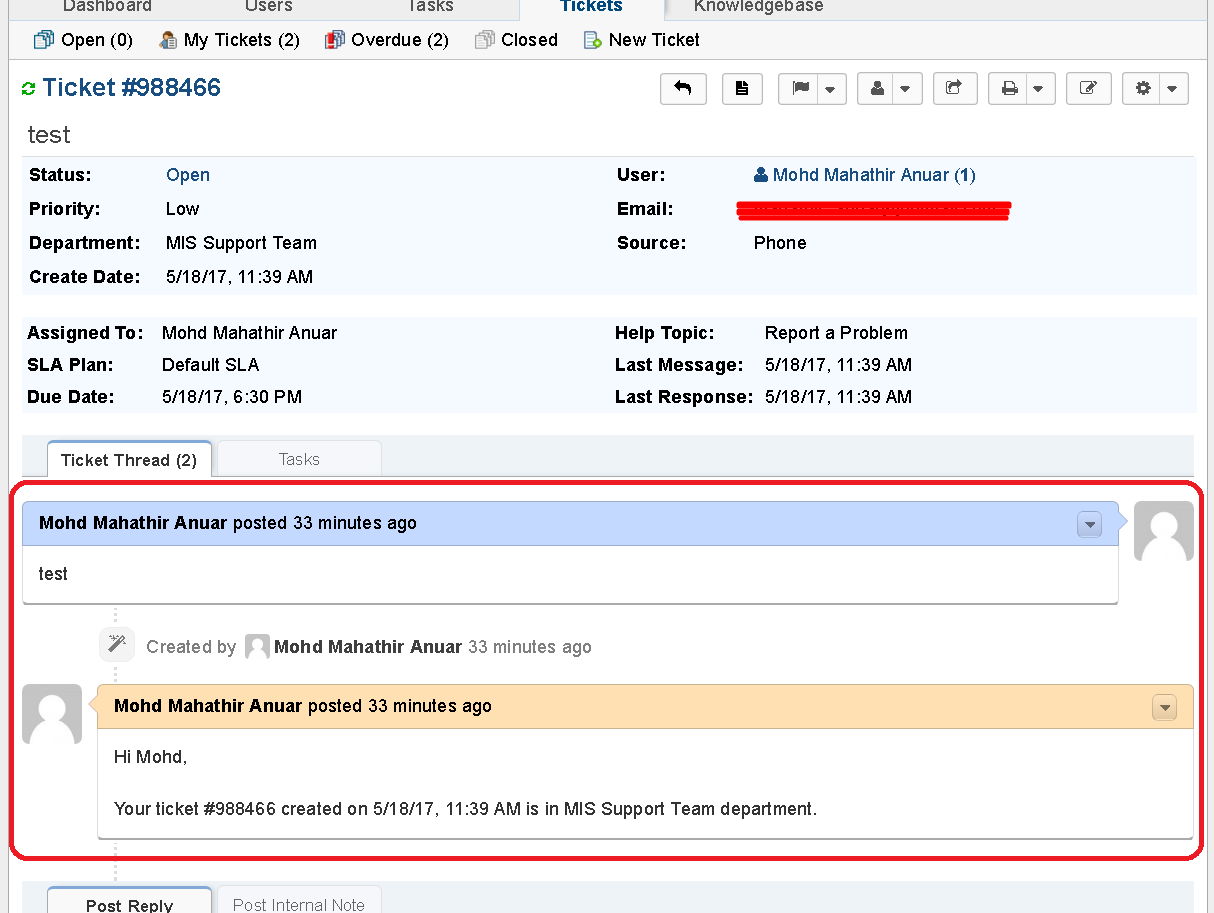Expand the print options dropdown arrow
This screenshot has height=913, width=1214.
click(1038, 88)
